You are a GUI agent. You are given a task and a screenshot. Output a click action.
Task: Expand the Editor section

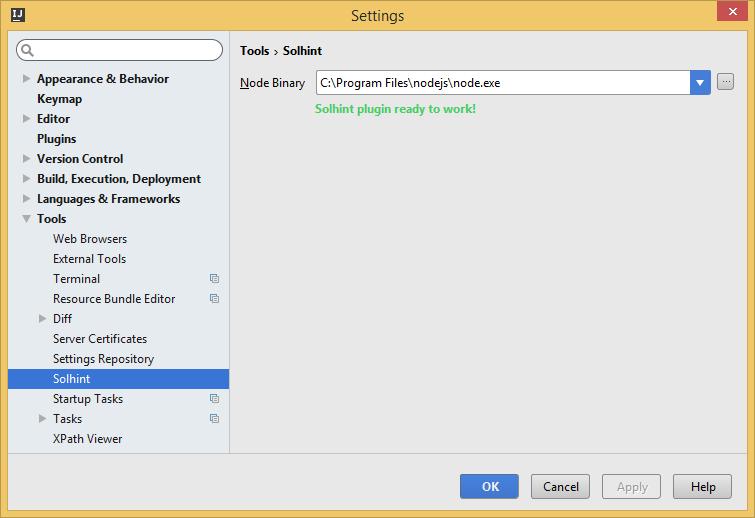tap(26, 118)
